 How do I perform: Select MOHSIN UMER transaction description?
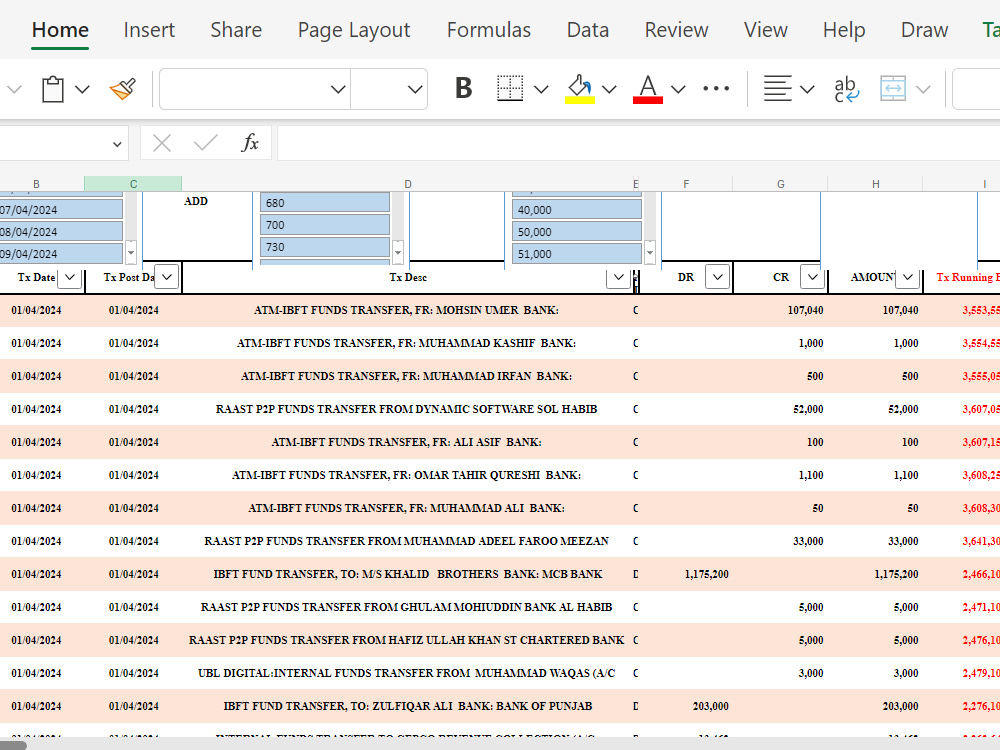pos(406,311)
